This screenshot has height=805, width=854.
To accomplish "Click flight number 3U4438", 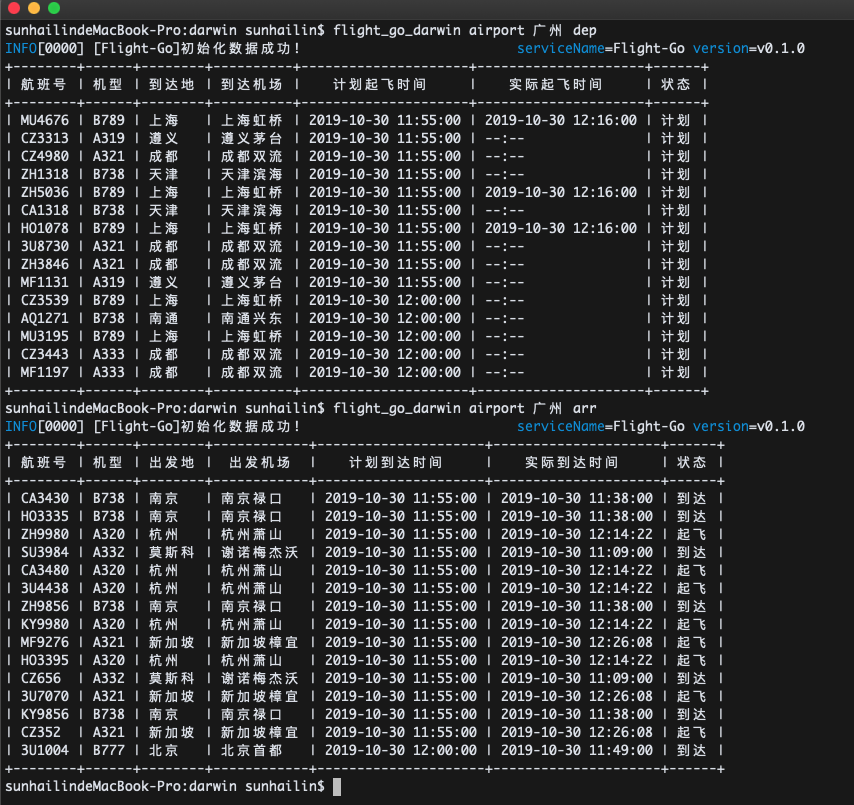I will pos(45,588).
